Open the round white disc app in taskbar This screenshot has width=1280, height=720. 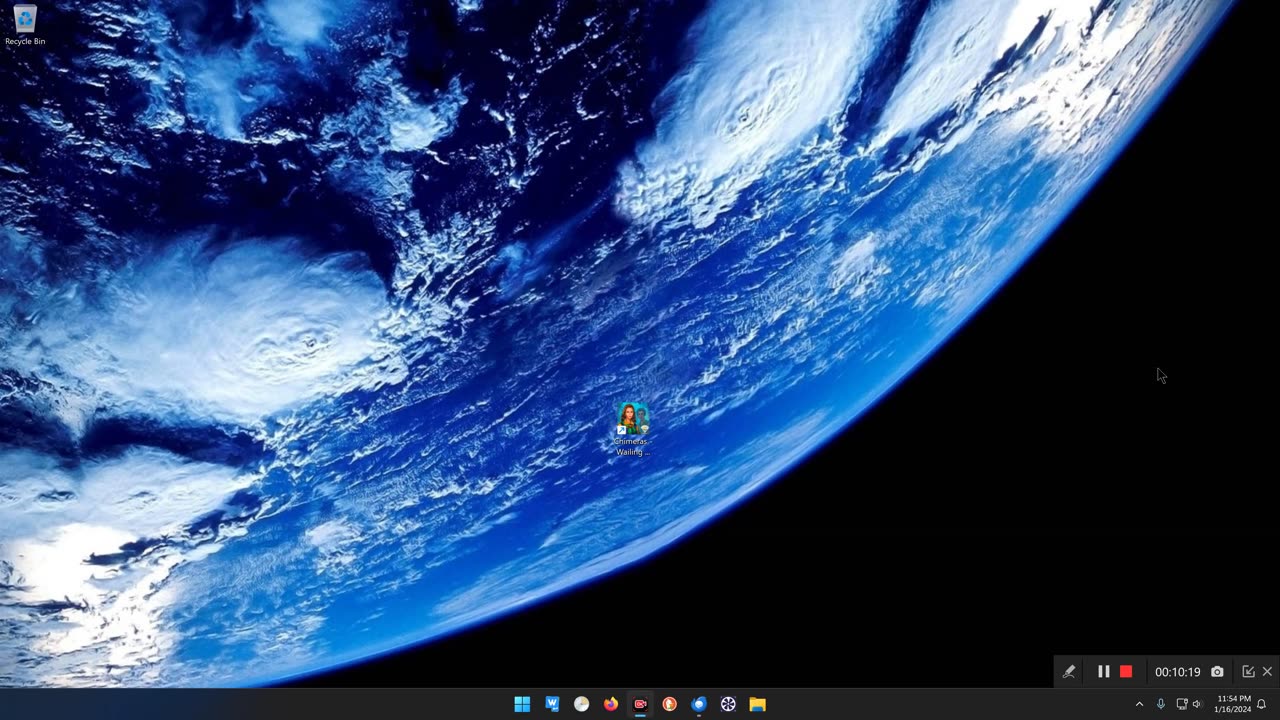[581, 704]
